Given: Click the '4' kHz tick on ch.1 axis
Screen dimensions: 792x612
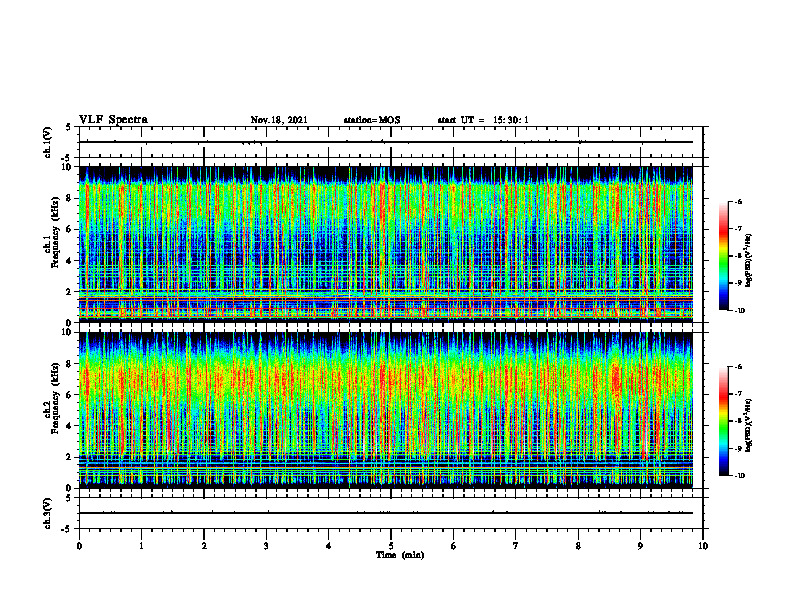Looking at the screenshot, I should (69, 261).
